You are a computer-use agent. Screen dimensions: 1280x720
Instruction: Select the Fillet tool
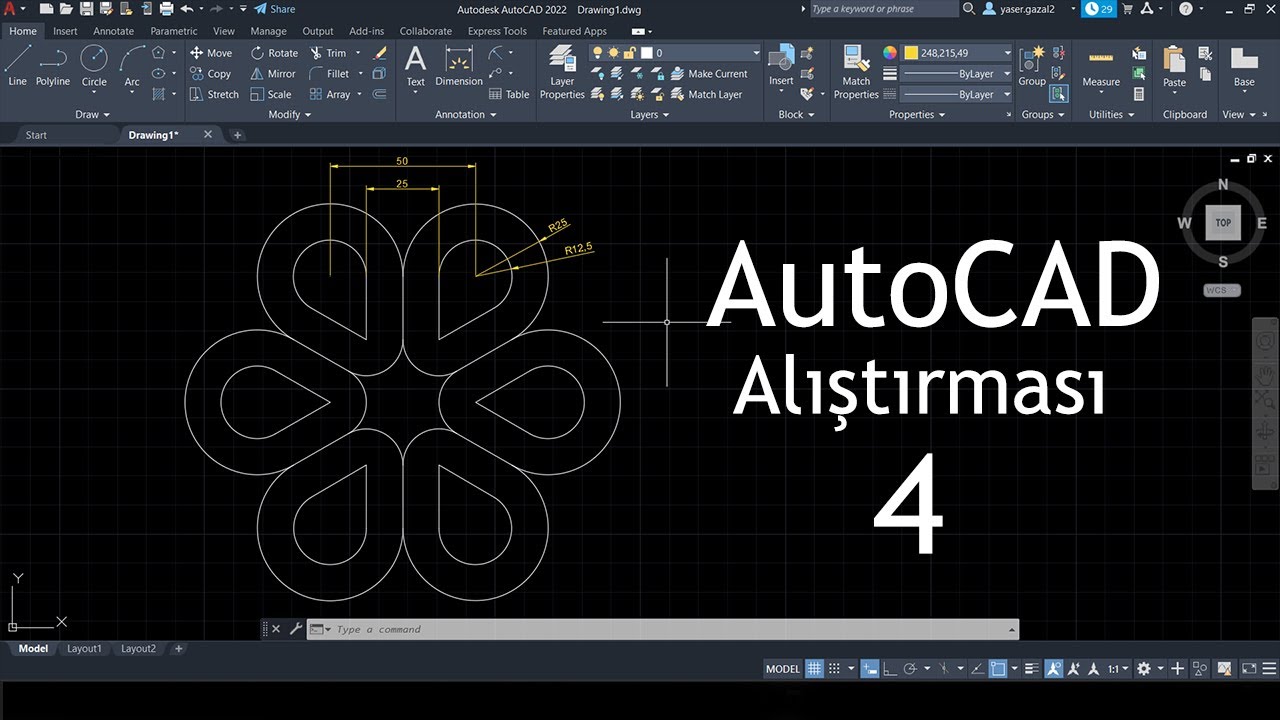pos(330,74)
